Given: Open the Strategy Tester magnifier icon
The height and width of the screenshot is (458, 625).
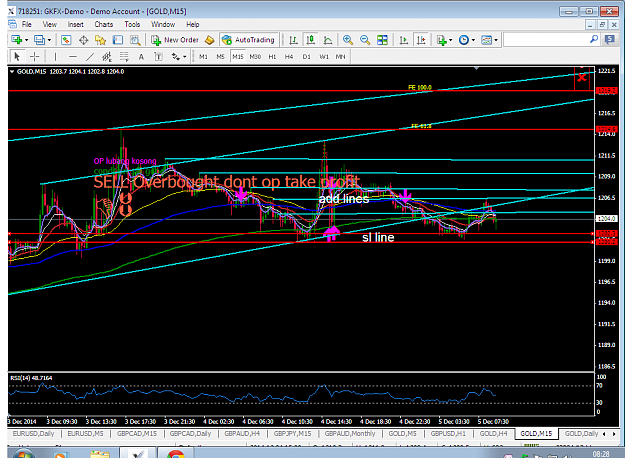Looking at the screenshot, I should click(x=135, y=40).
